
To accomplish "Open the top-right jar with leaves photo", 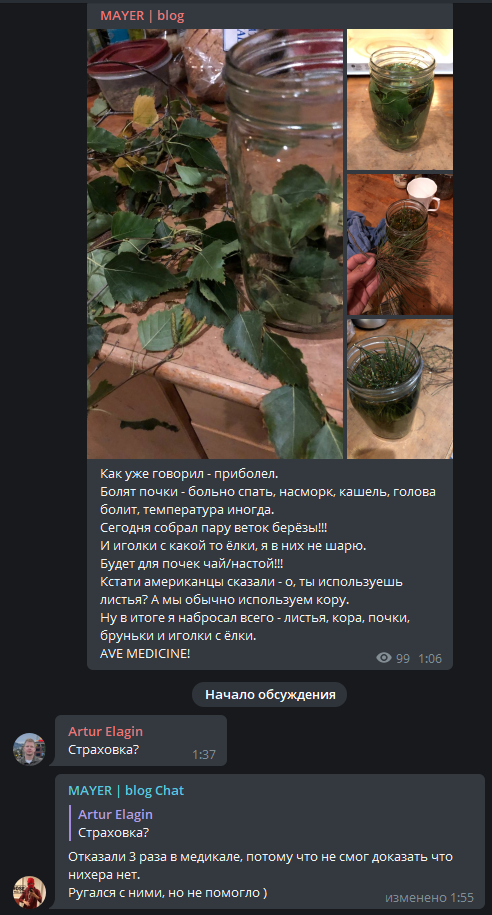I will point(400,99).
